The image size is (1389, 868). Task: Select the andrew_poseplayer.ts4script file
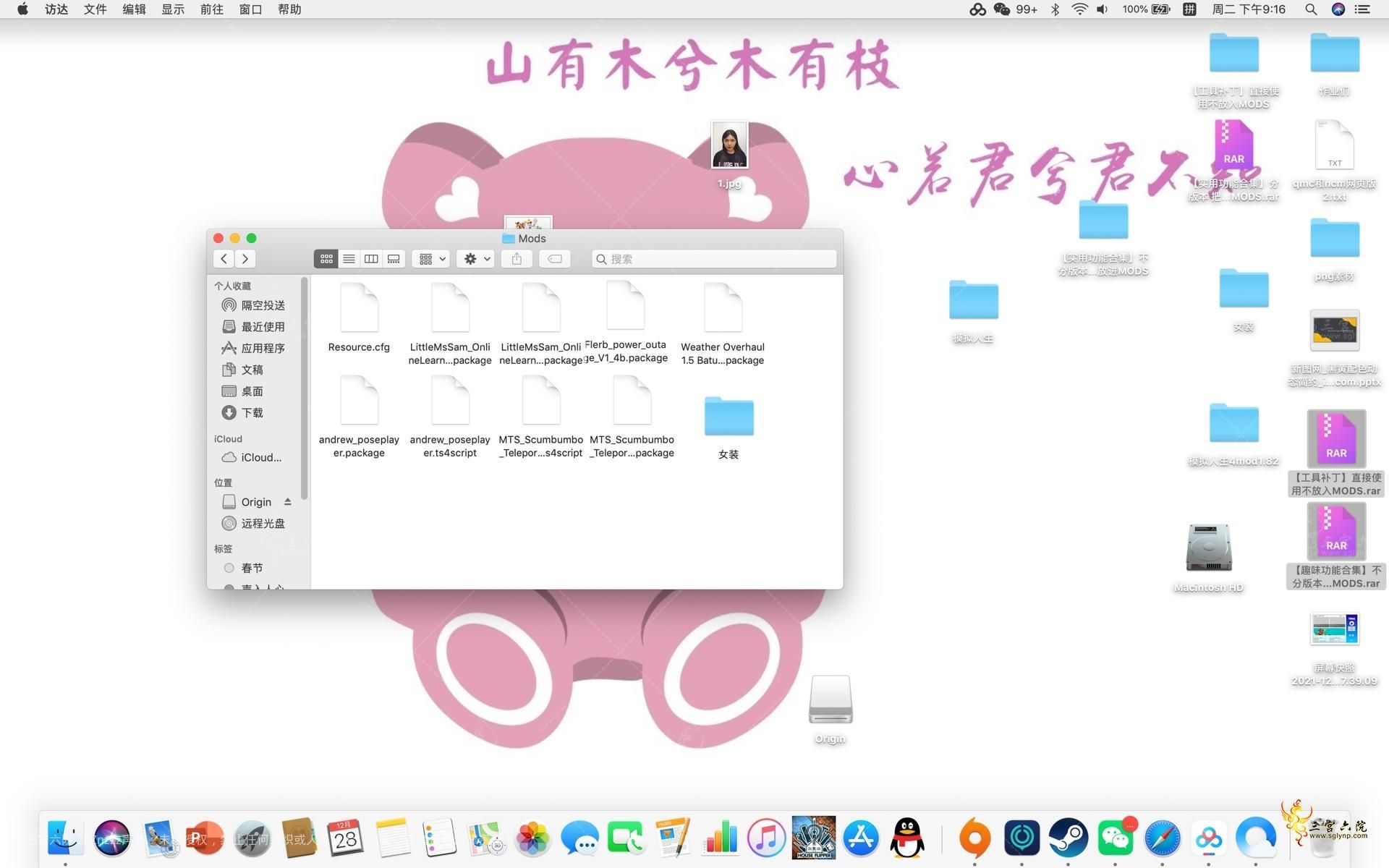click(450, 416)
